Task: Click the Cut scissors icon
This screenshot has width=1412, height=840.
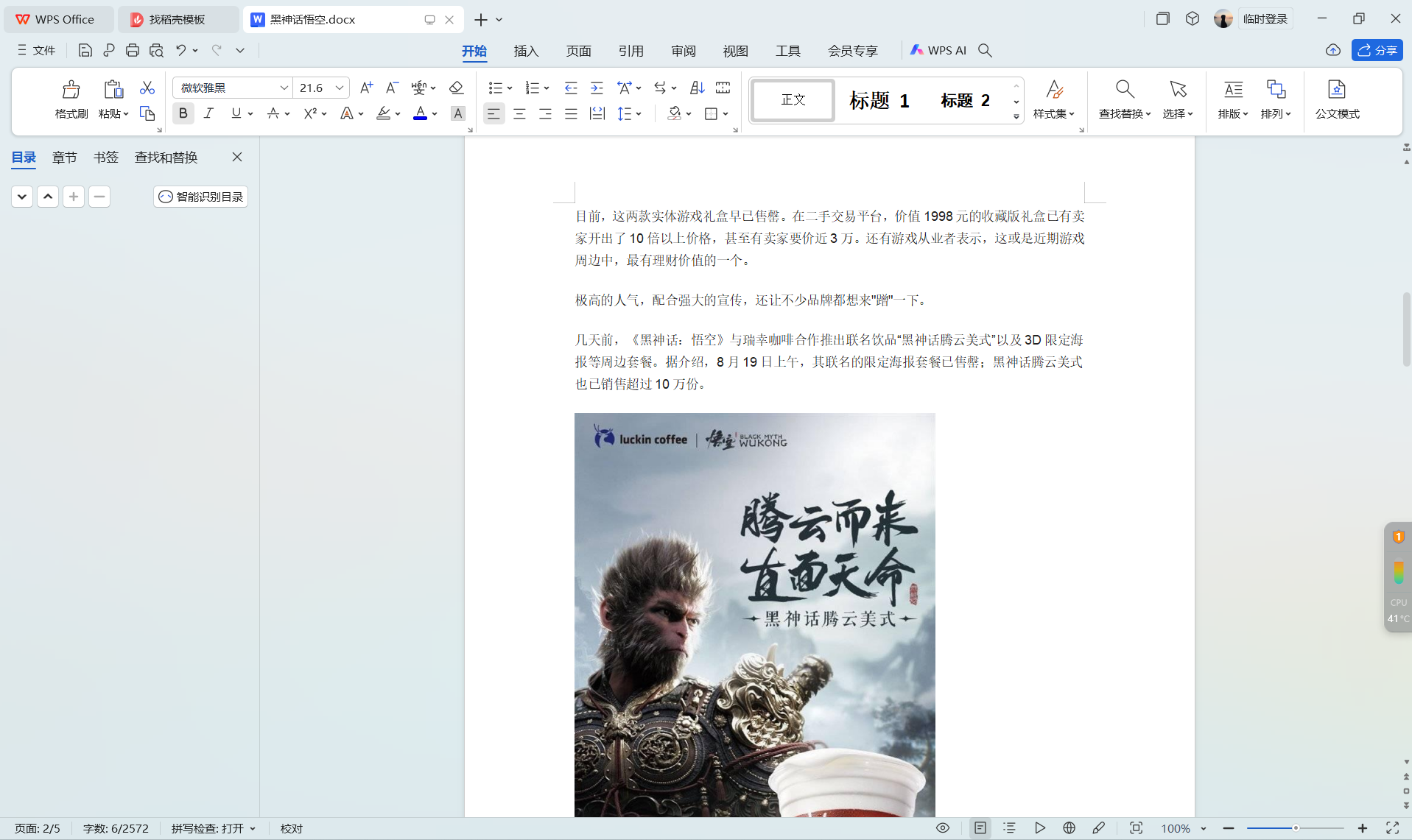Action: [x=147, y=88]
